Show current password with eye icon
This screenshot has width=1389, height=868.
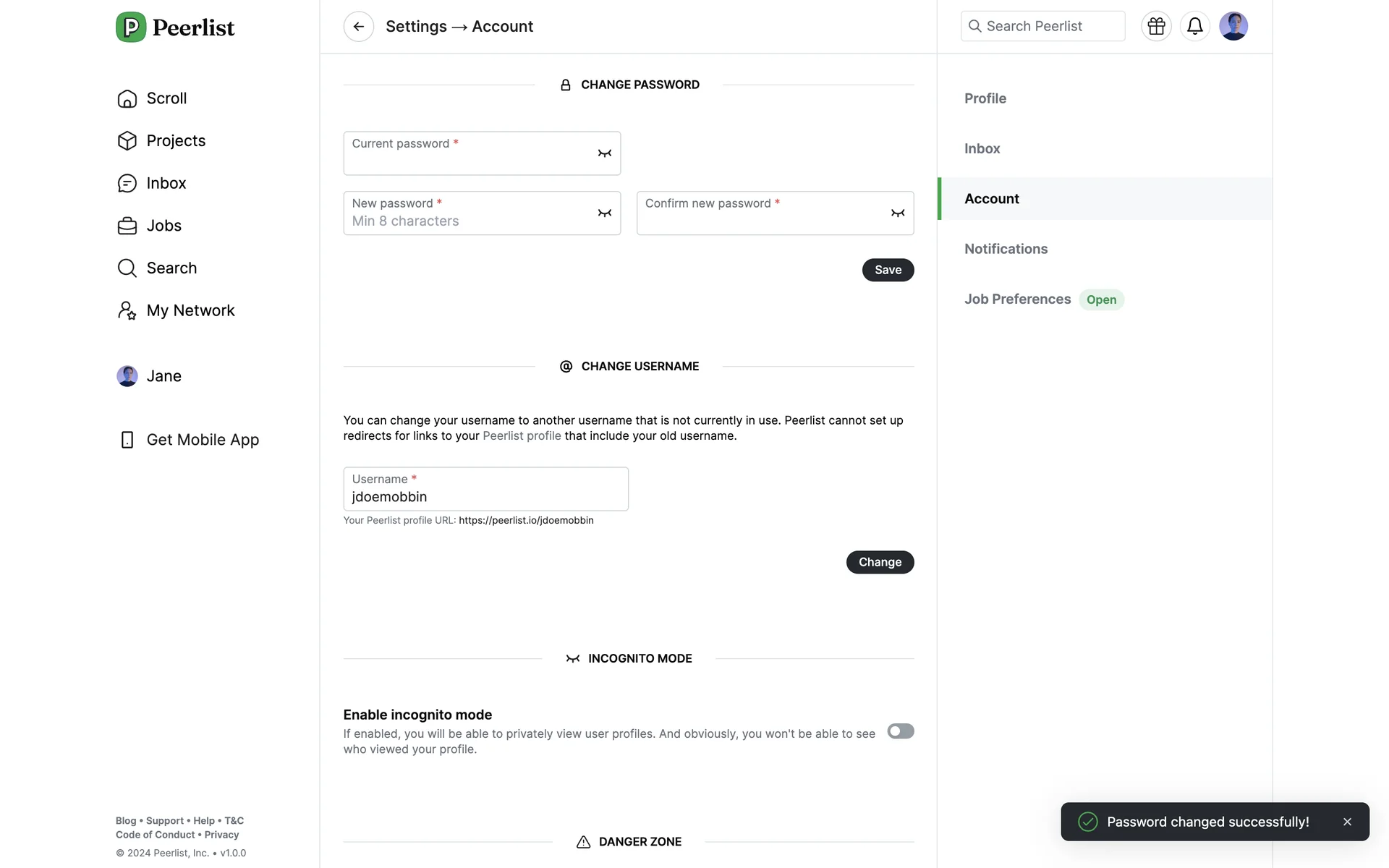click(604, 153)
